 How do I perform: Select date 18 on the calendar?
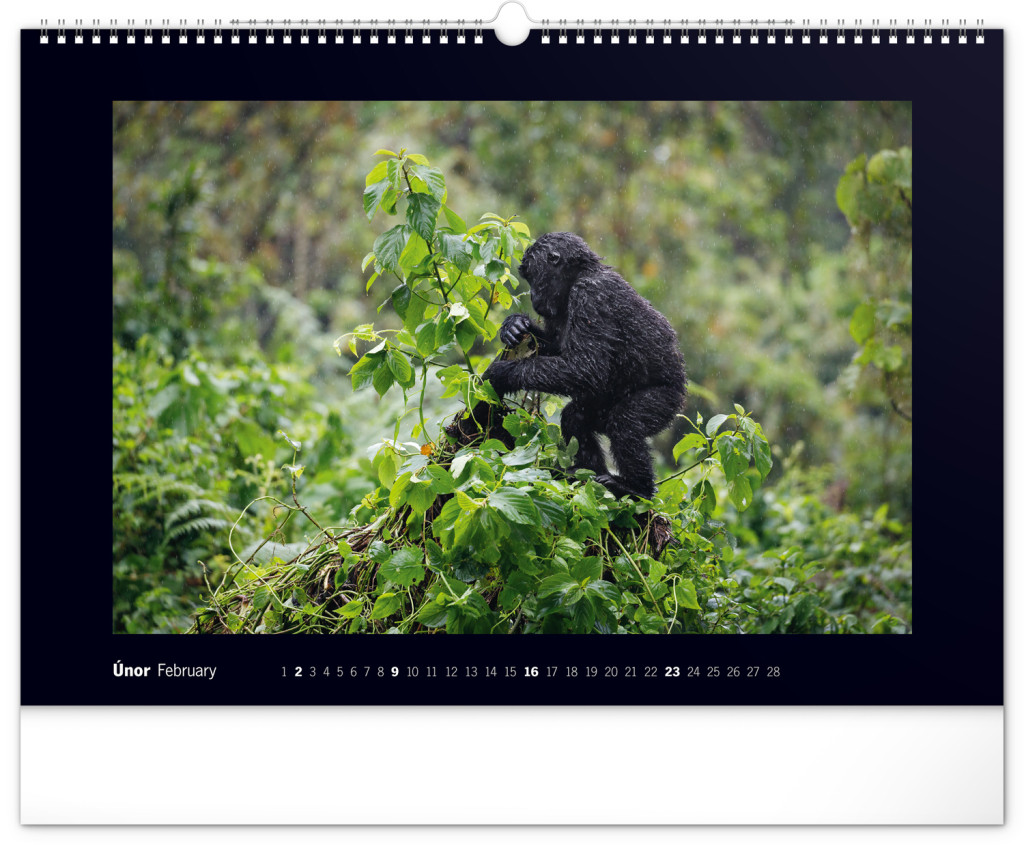pos(571,672)
